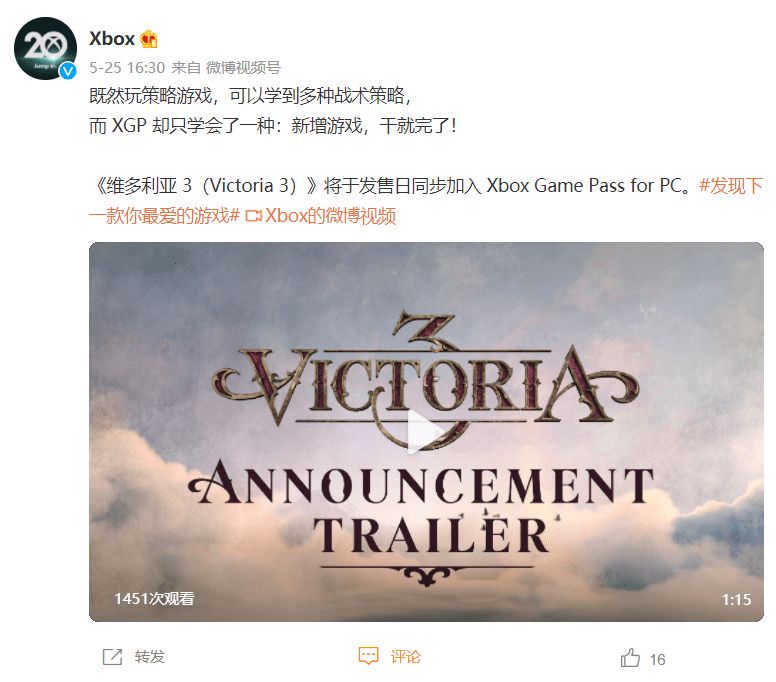Click the 1451次观看 view count
The width and height of the screenshot is (776, 682).
pyautogui.click(x=154, y=599)
